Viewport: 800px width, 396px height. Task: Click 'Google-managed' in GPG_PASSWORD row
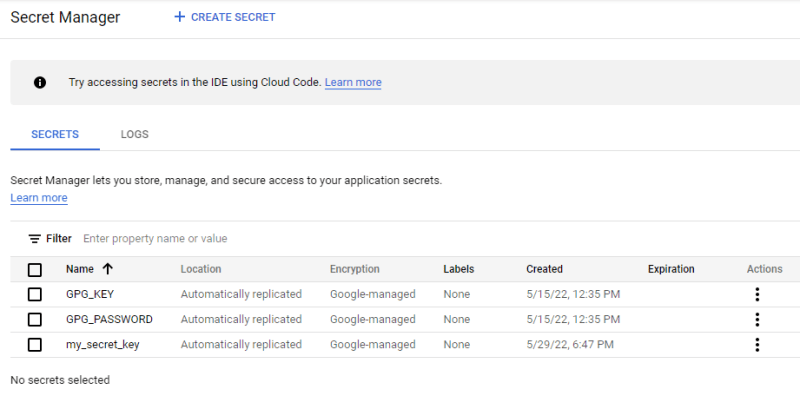click(372, 319)
